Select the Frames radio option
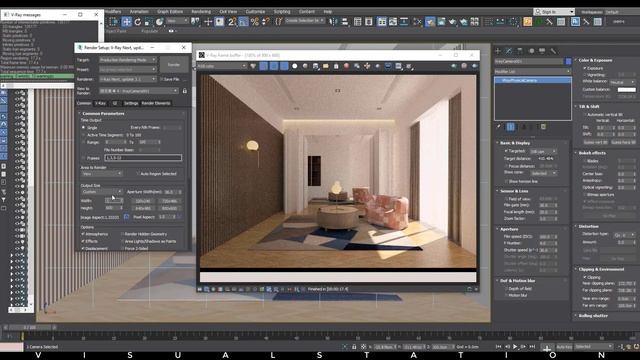Image resolution: width=640 pixels, height=360 pixels. tap(84, 158)
